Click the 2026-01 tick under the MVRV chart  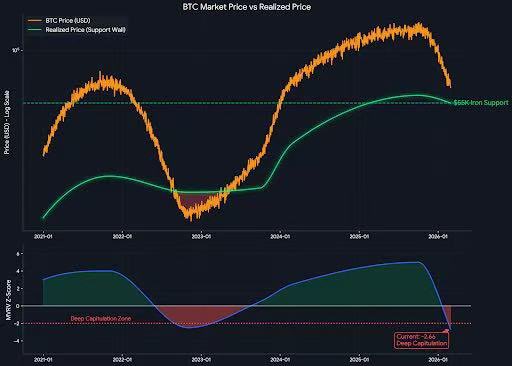pyautogui.click(x=438, y=360)
